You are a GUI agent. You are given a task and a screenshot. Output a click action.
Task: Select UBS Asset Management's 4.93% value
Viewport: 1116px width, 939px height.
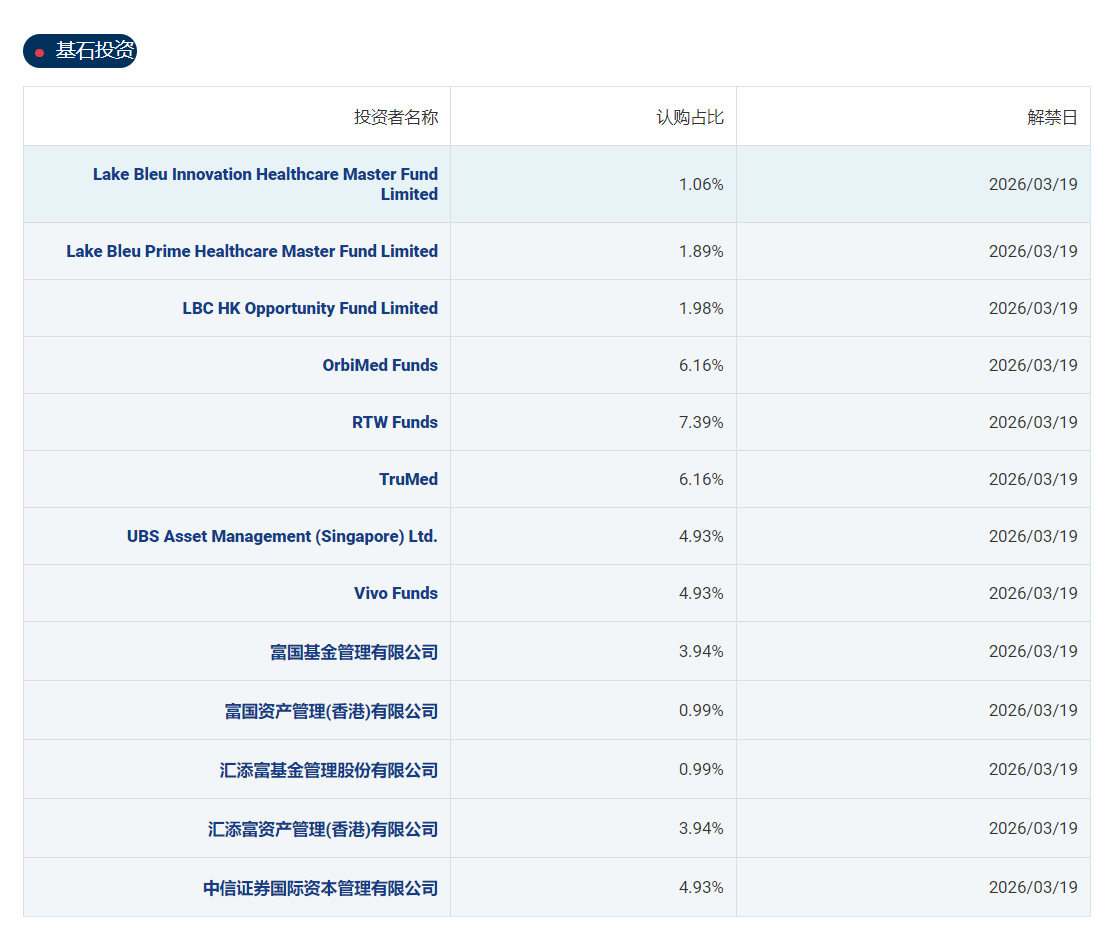[x=701, y=536]
